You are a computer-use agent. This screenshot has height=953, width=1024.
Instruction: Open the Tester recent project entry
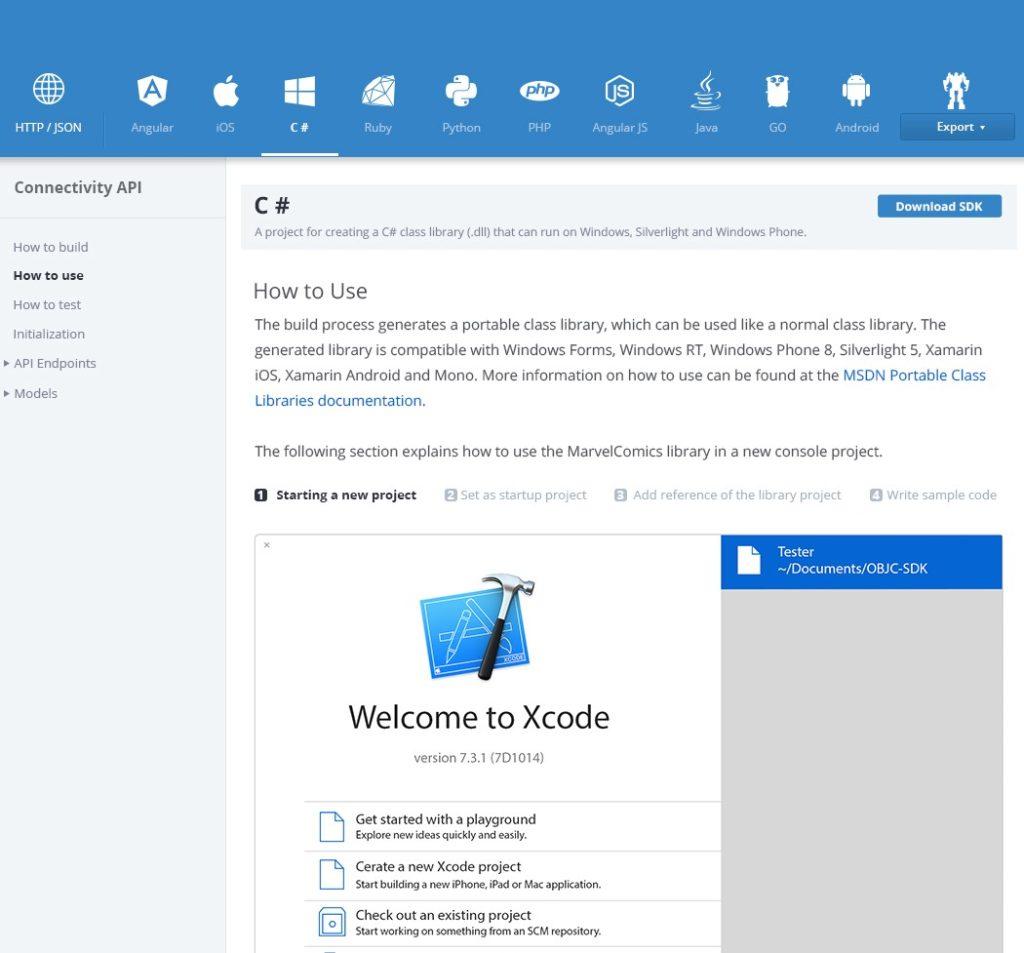coord(861,562)
